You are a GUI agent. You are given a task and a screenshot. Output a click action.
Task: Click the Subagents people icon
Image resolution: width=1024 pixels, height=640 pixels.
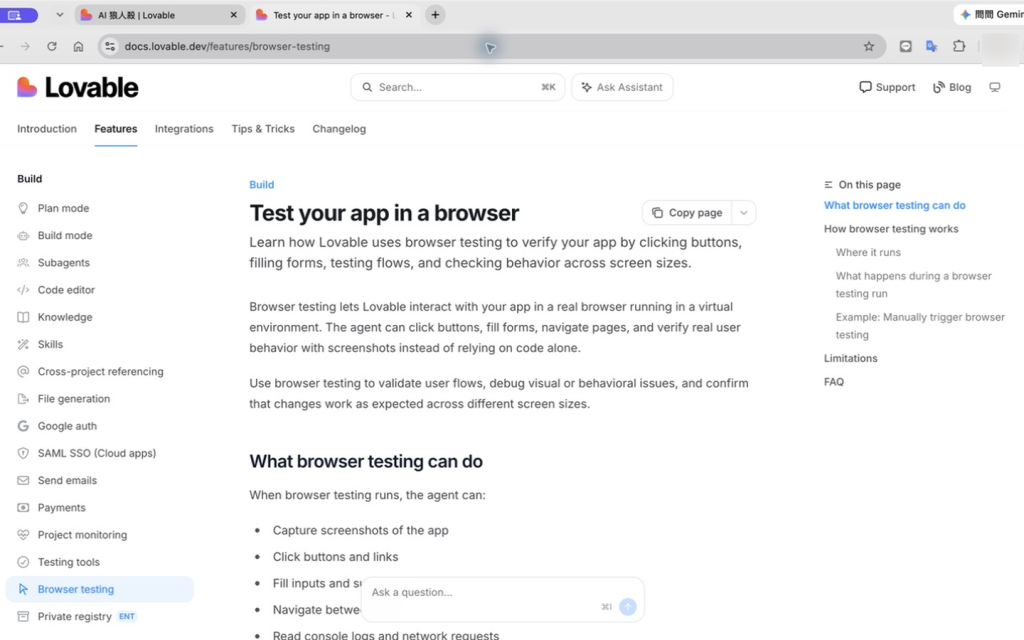pos(23,263)
